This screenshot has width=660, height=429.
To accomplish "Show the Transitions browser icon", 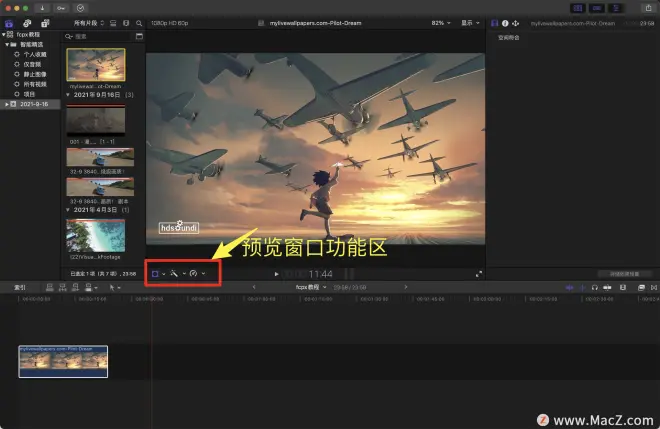I will (654, 288).
